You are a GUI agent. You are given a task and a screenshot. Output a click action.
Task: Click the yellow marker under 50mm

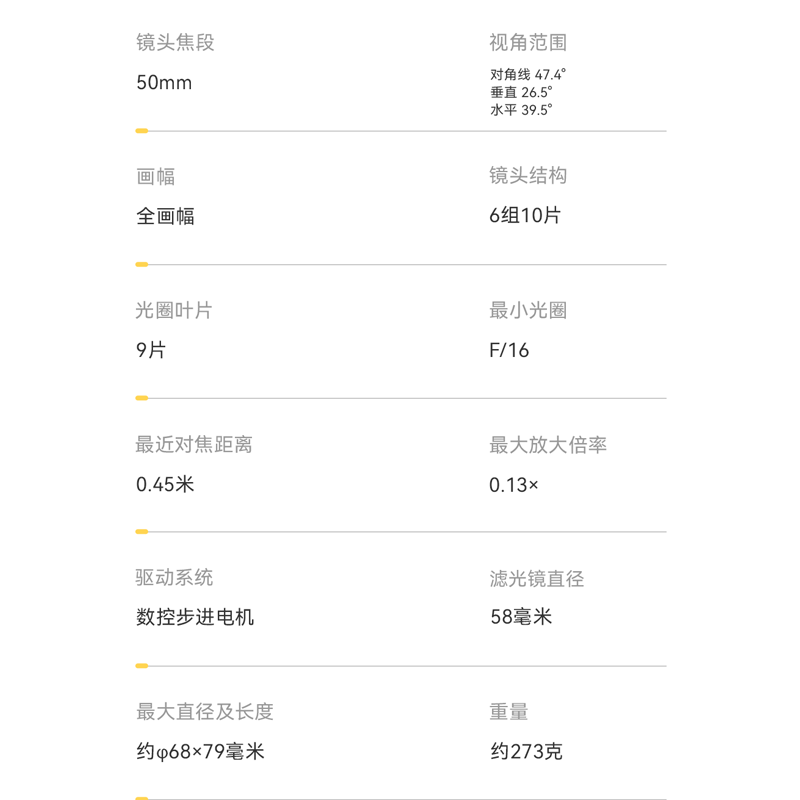click(142, 131)
